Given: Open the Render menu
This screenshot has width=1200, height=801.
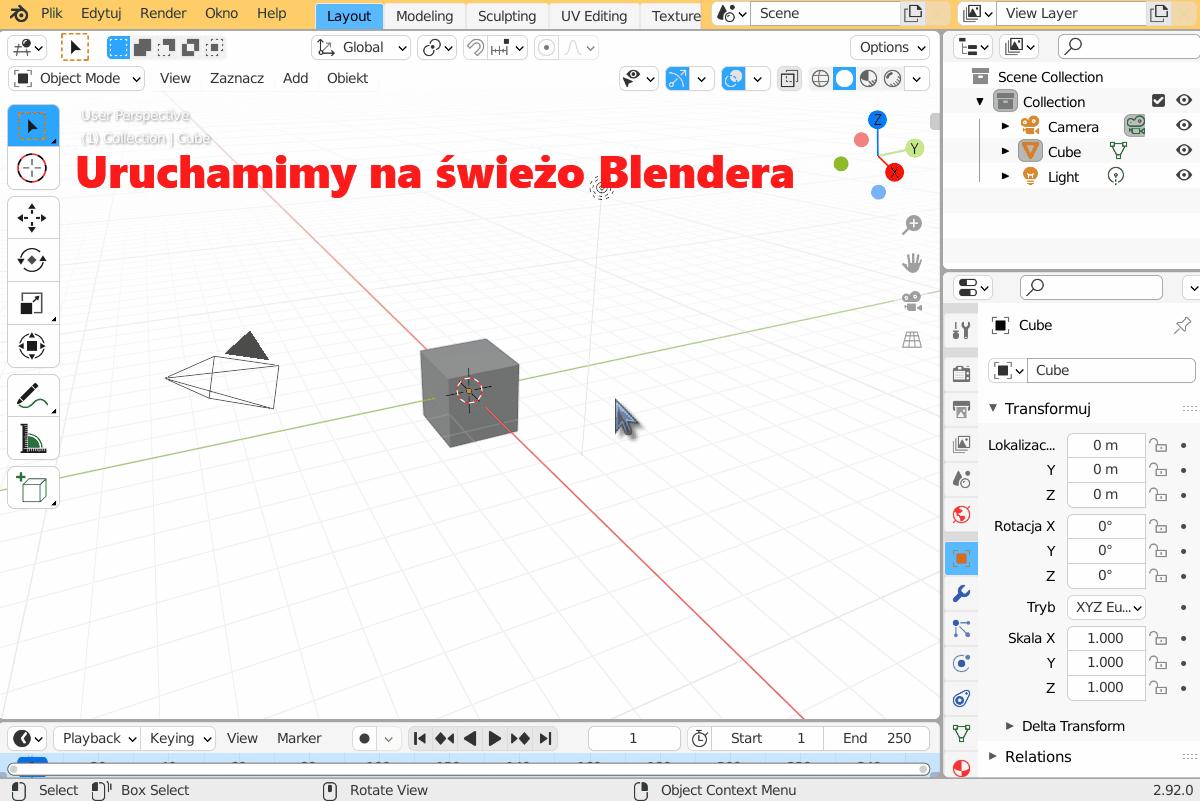Looking at the screenshot, I should coord(163,14).
